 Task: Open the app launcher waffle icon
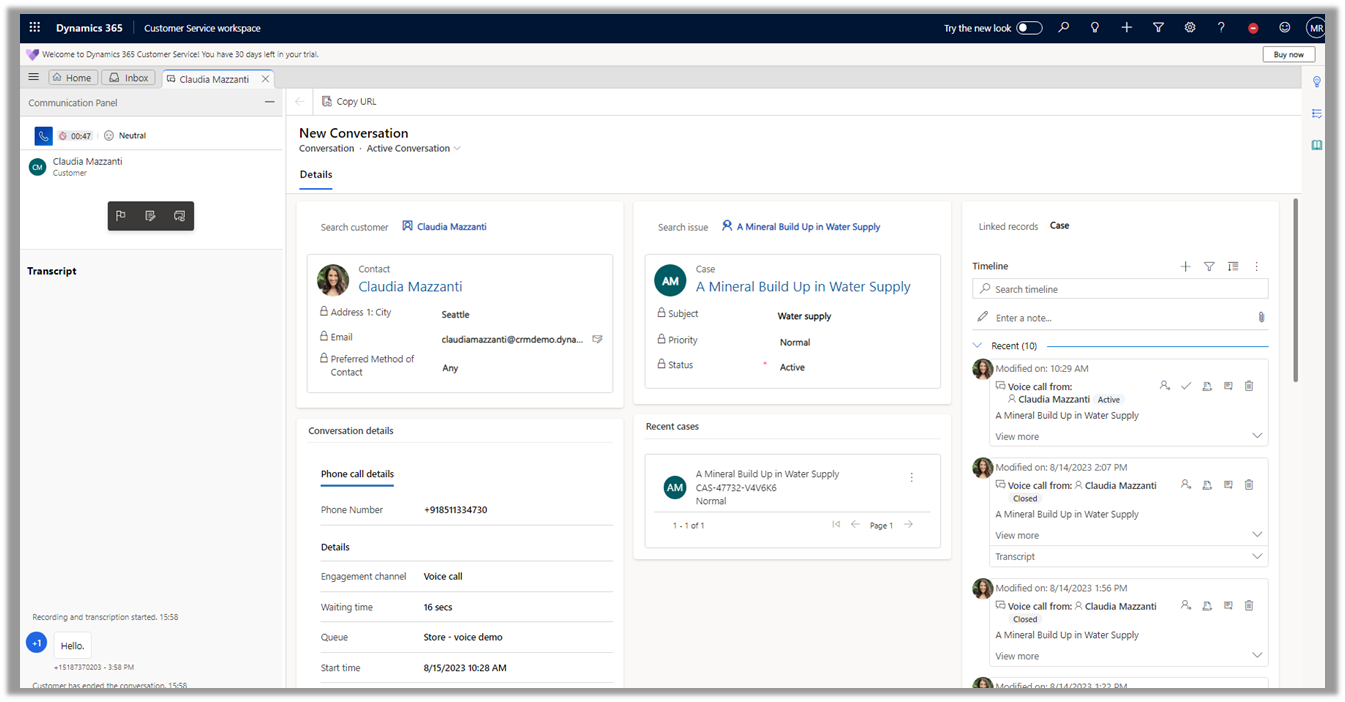[35, 28]
